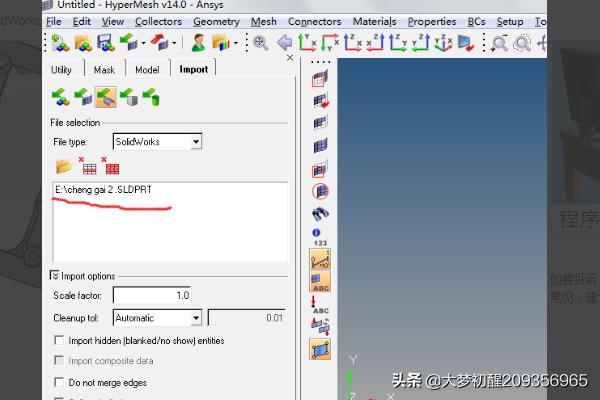600x400 pixels.
Task: Click the Scale factor input field
Action: 152,295
